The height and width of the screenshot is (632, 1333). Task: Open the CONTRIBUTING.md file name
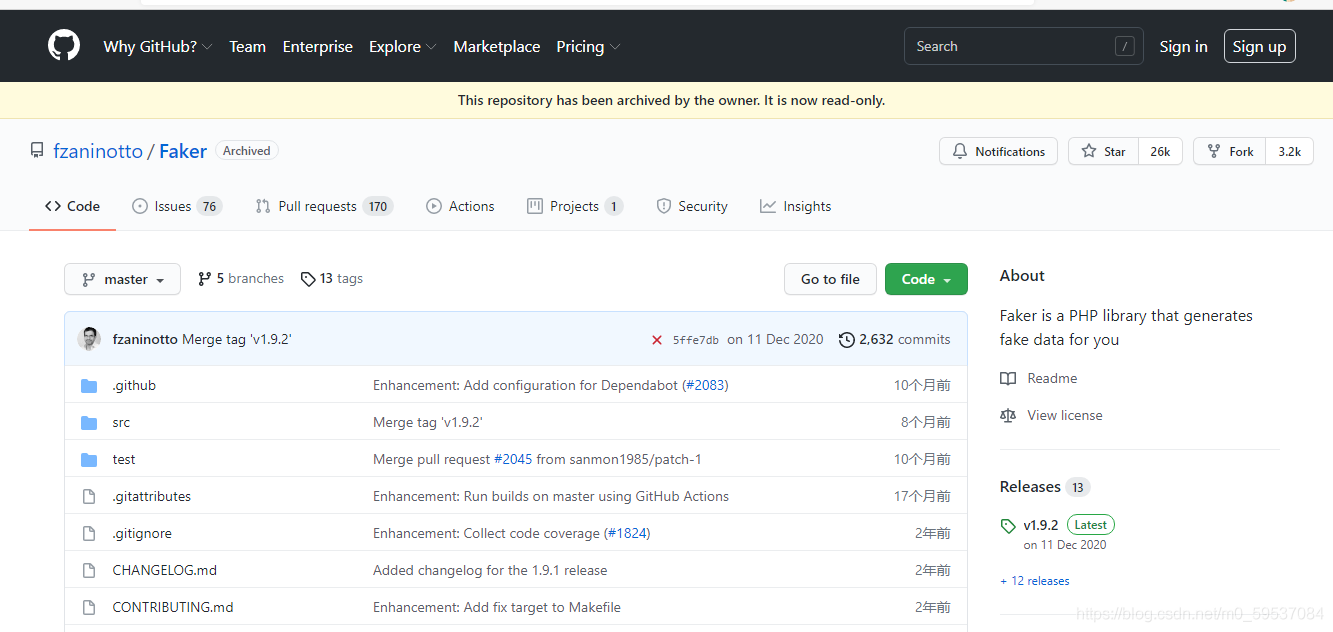[x=173, y=608]
